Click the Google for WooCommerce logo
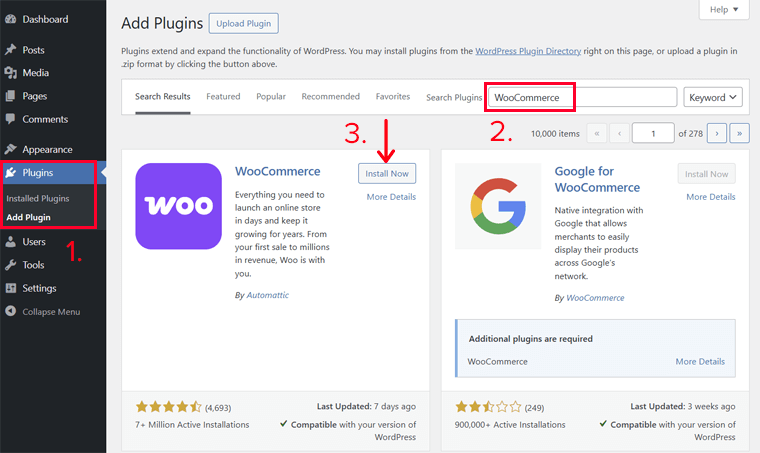 [x=498, y=206]
